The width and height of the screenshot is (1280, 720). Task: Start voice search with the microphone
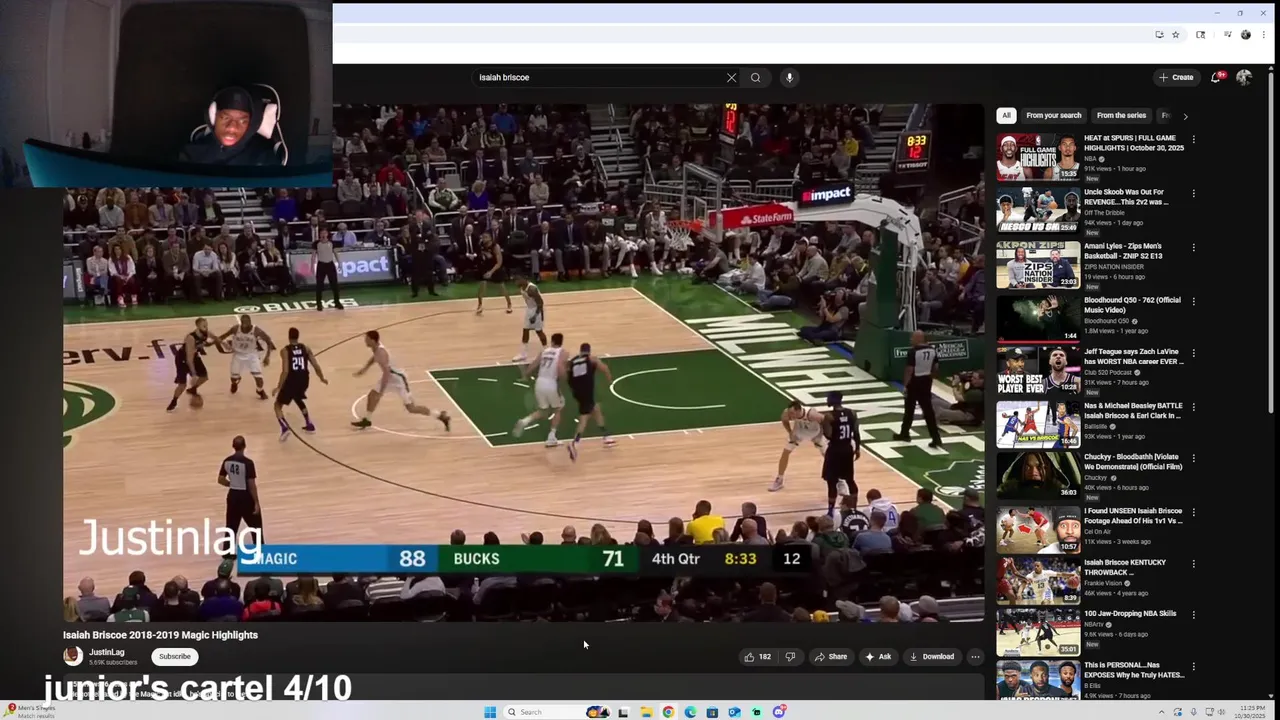[789, 77]
